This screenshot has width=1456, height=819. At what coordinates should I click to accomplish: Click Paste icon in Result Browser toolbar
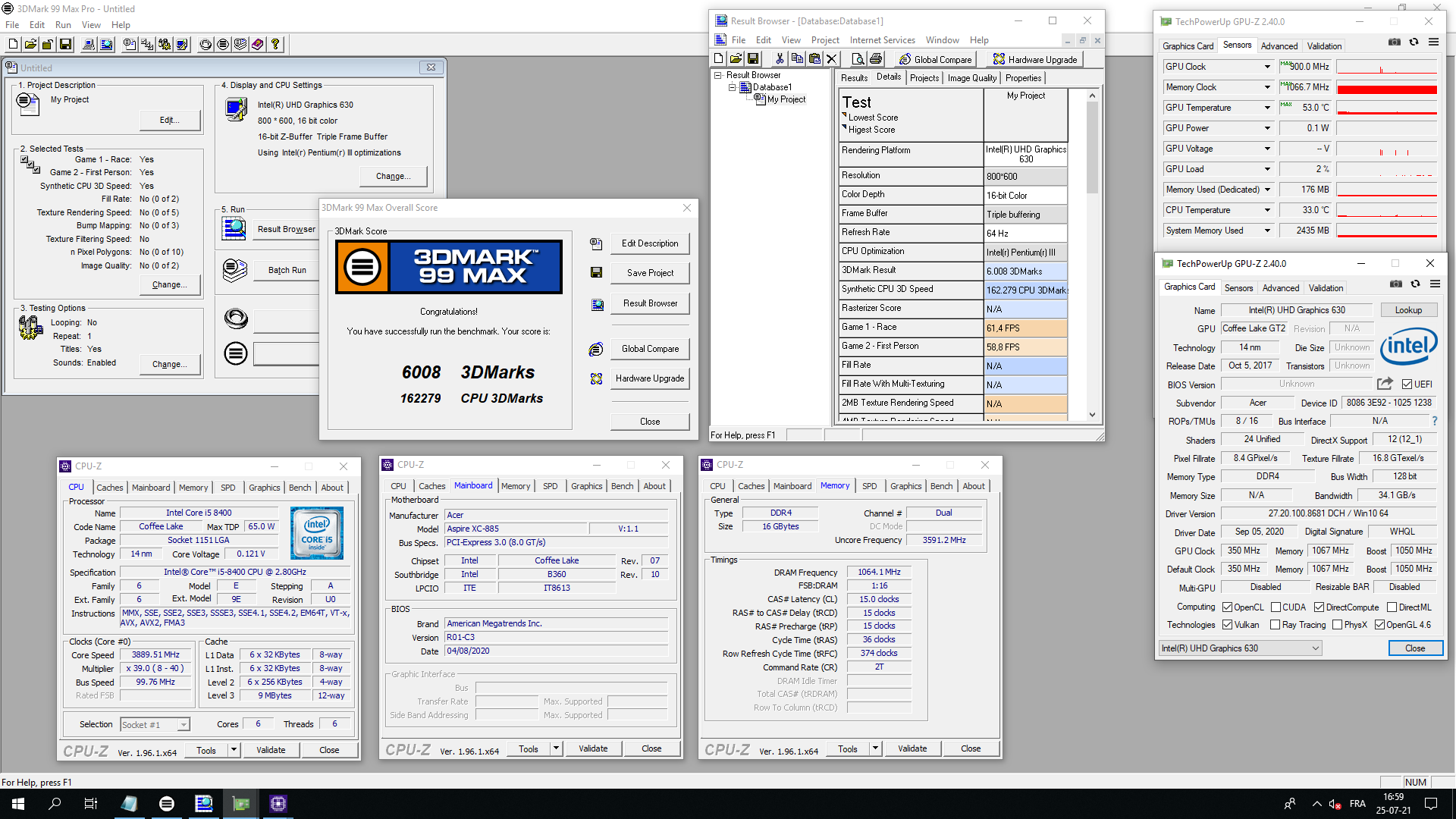click(x=814, y=59)
